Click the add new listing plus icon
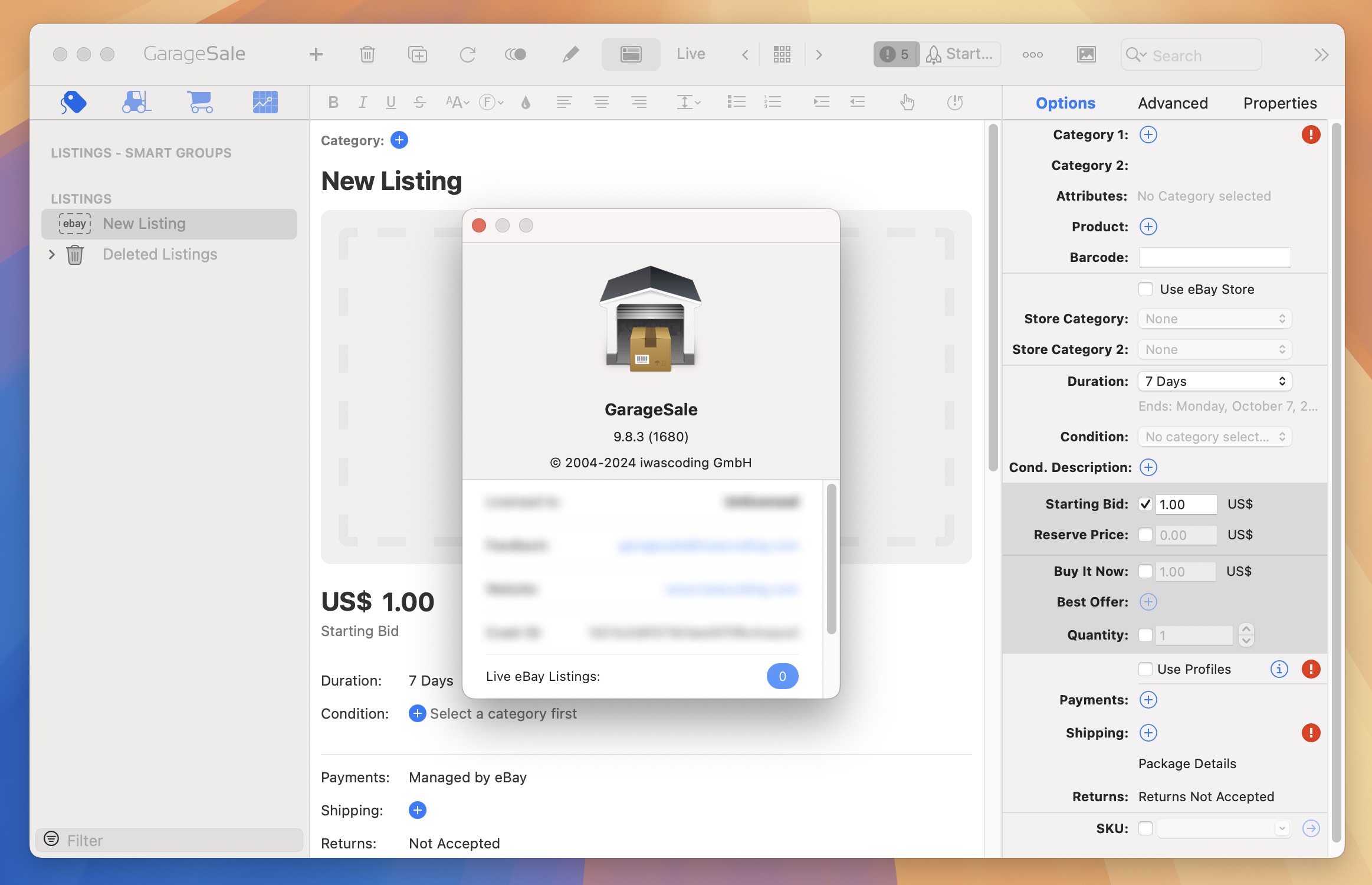 tap(316, 54)
